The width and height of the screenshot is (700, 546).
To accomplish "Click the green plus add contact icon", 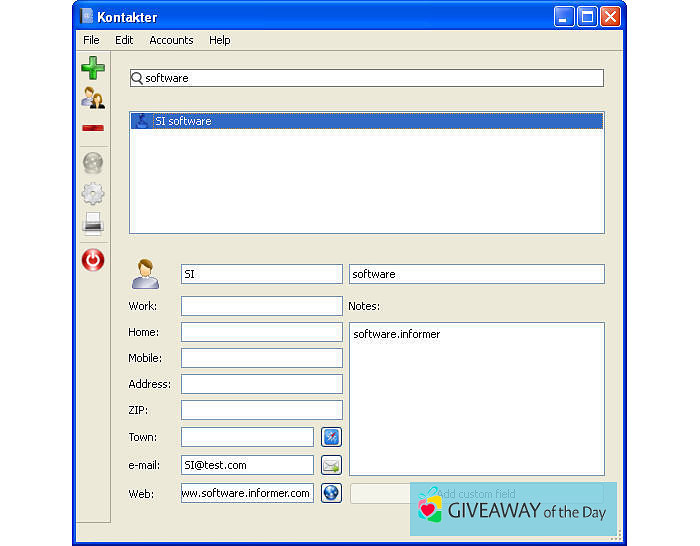I will tap(93, 68).
